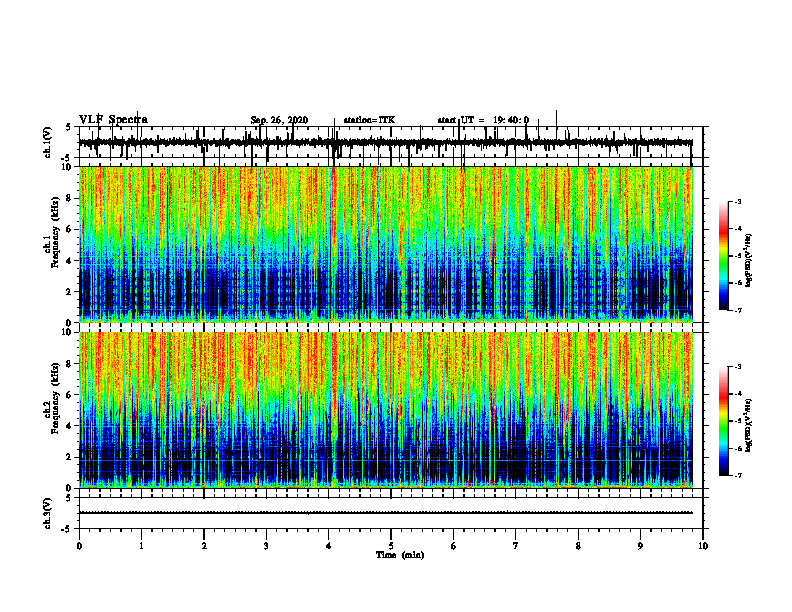792x612 pixels.
Task: Click the ch.1 spectrogram color bar
Action: [724, 256]
